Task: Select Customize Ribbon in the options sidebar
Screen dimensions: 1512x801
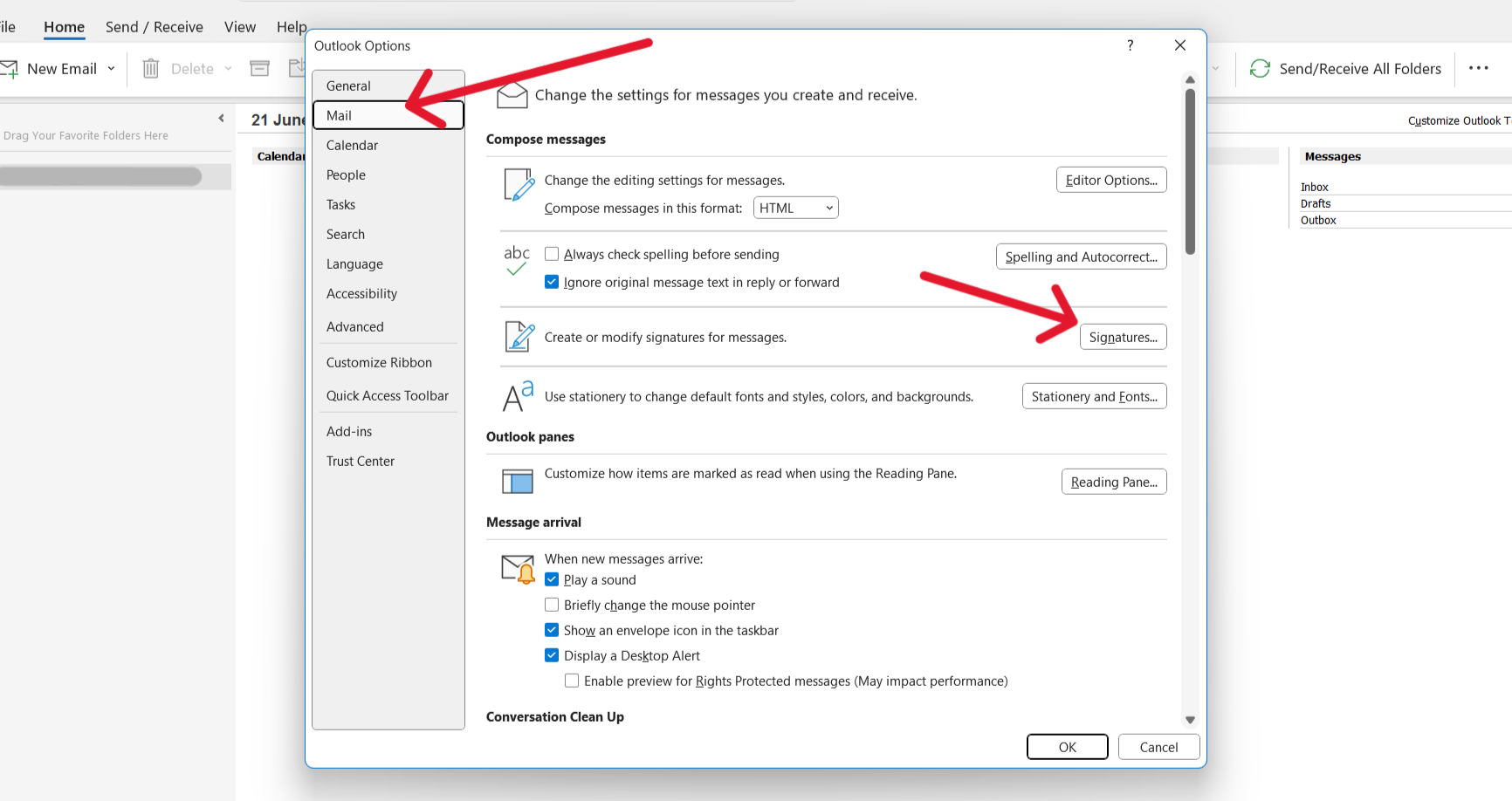Action: click(388, 362)
